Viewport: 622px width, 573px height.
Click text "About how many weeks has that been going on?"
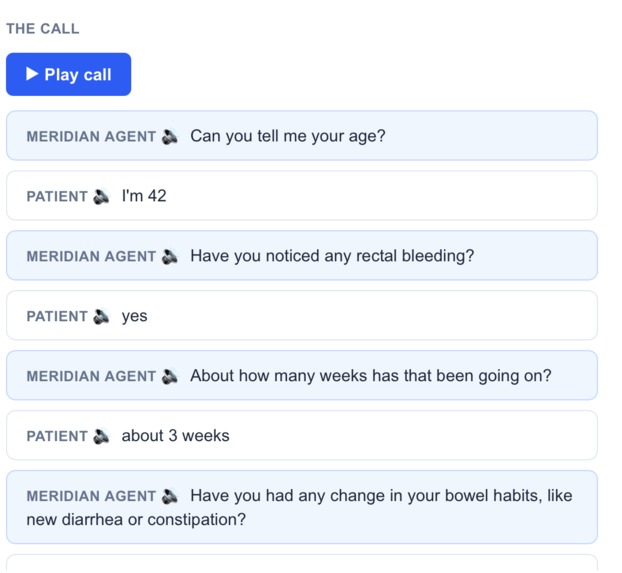(x=371, y=375)
